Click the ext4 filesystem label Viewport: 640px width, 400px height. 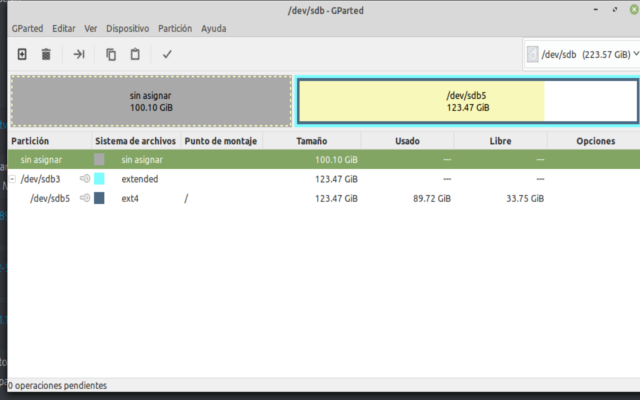tap(130, 198)
